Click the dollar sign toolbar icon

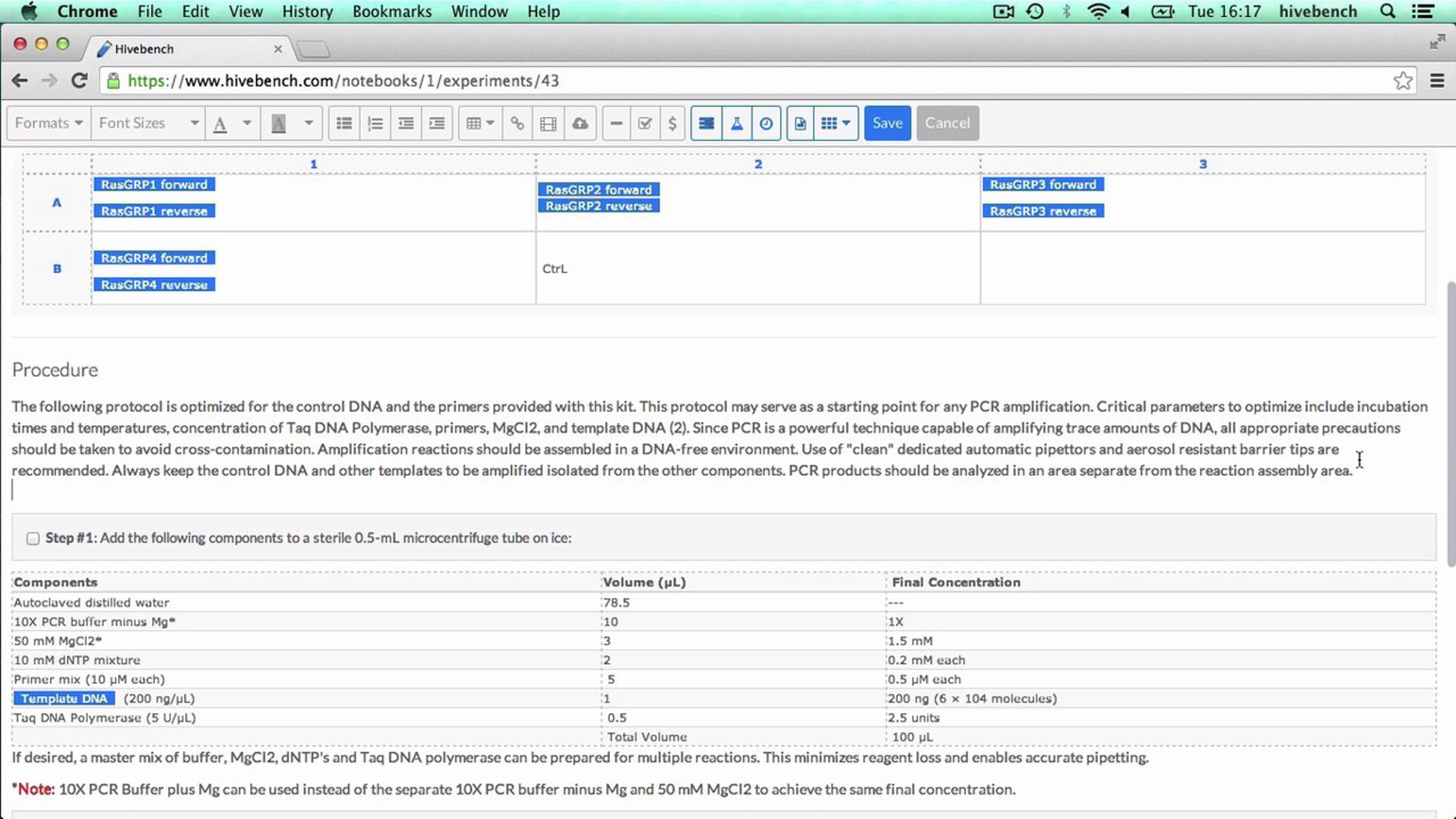coord(672,124)
